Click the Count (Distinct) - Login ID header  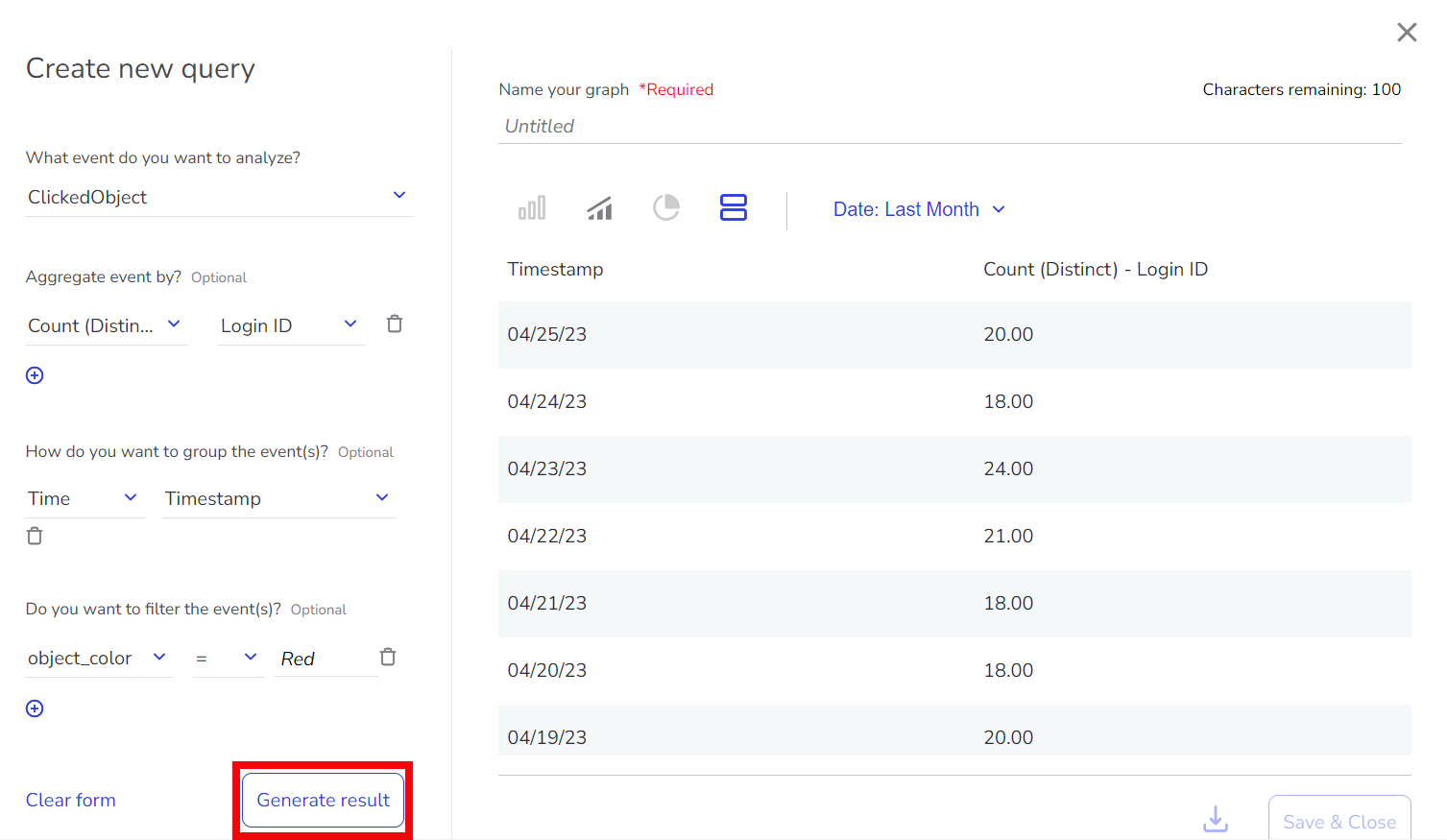coord(1096,269)
